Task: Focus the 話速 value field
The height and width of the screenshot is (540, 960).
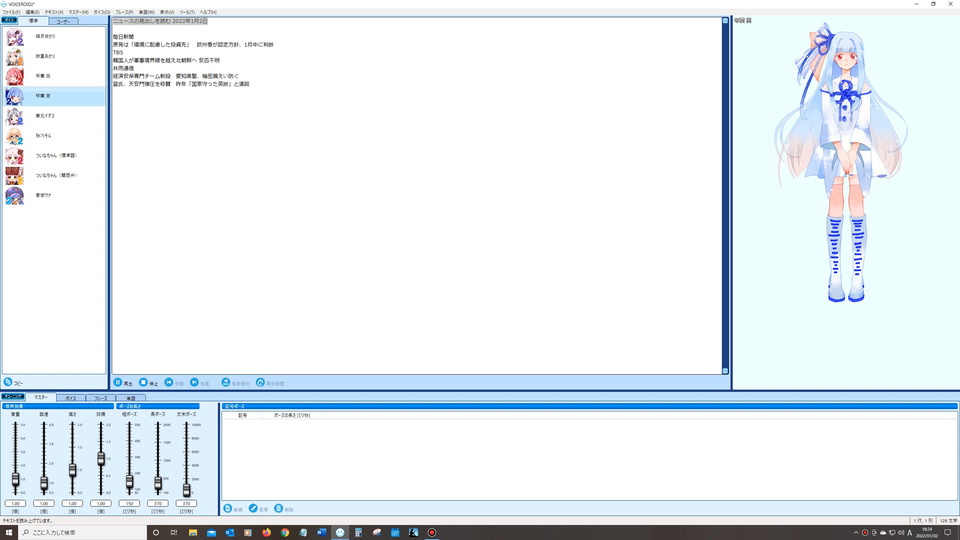Action: point(44,503)
